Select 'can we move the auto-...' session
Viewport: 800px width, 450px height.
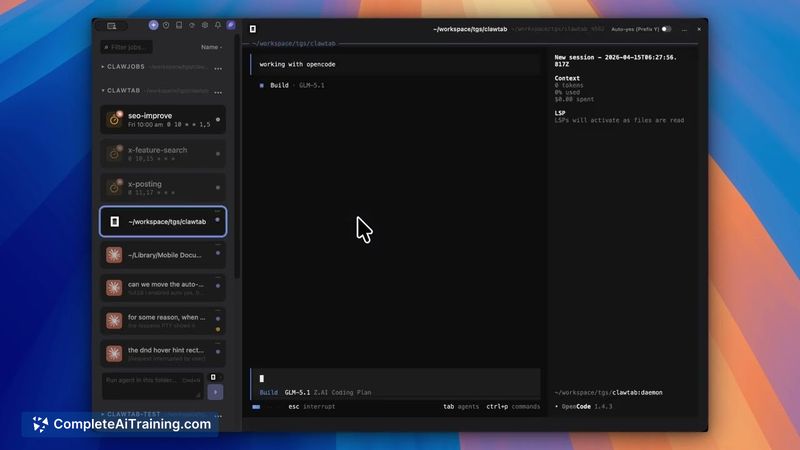[163, 288]
